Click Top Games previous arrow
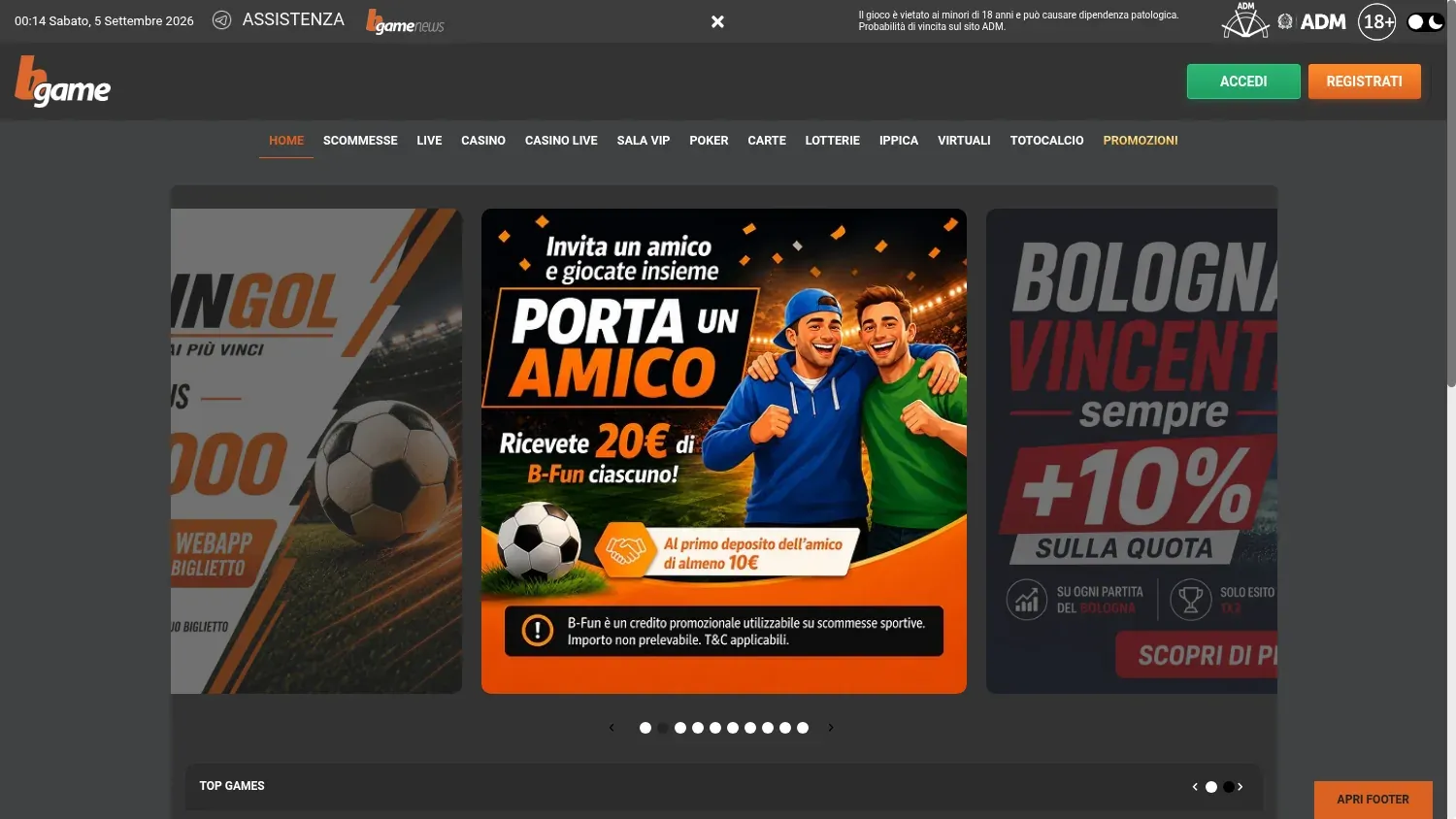Screen dimensions: 1456x819 coord(1195,787)
